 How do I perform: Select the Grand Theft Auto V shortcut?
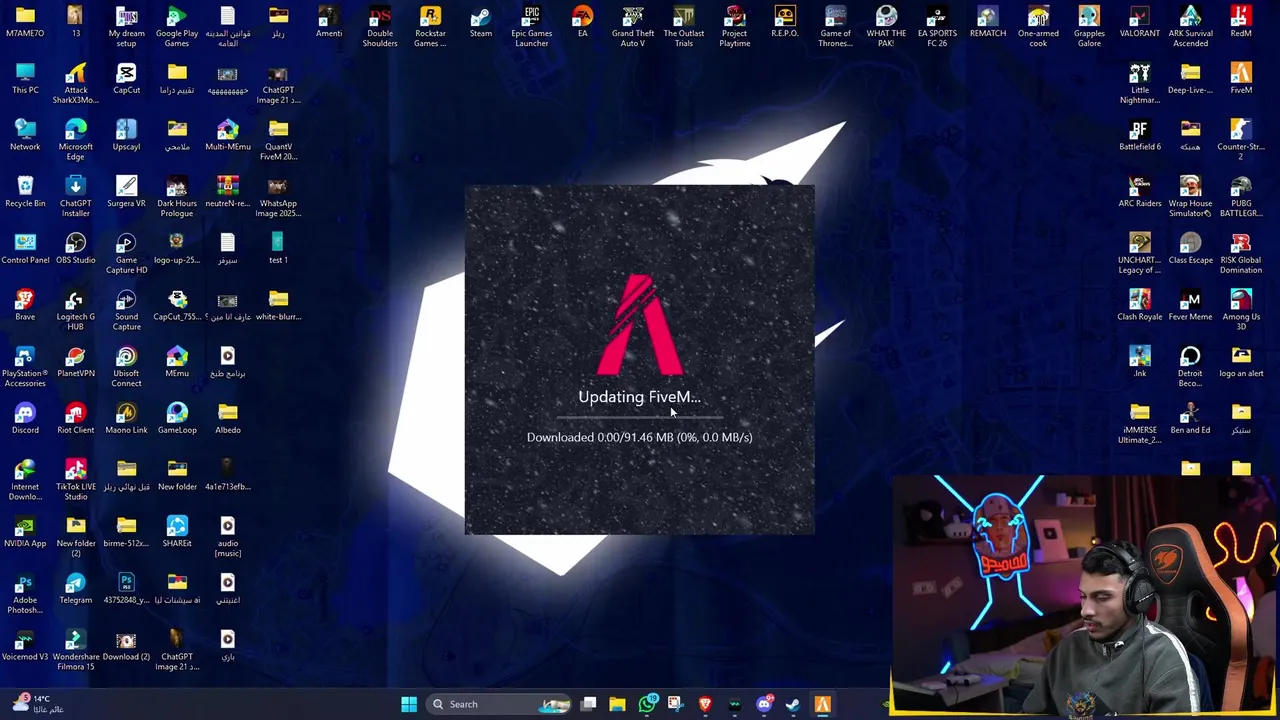tap(633, 26)
